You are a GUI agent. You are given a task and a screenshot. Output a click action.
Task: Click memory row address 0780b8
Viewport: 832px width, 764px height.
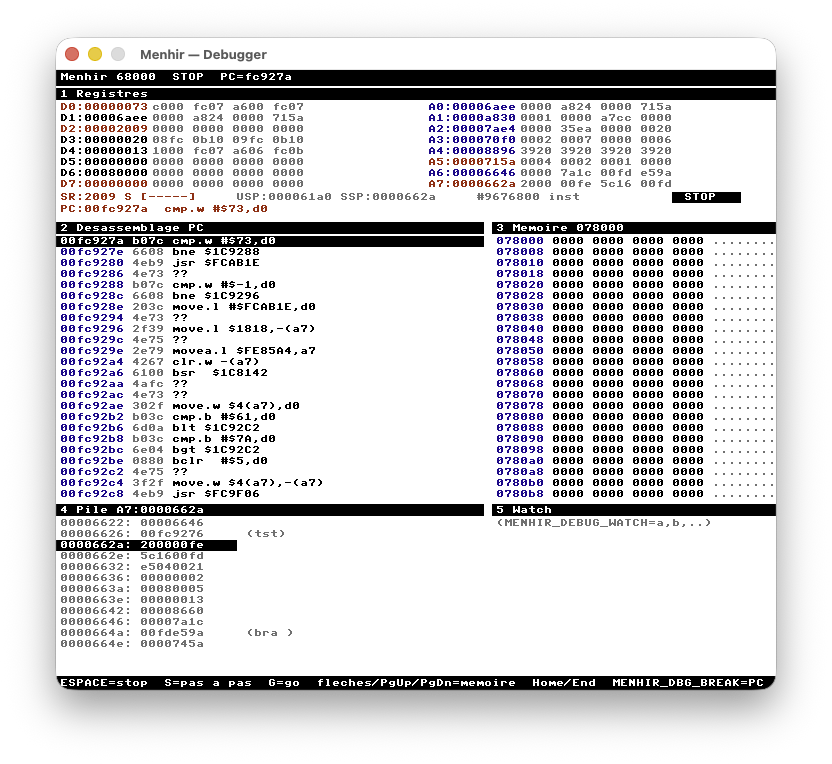[x=520, y=494]
